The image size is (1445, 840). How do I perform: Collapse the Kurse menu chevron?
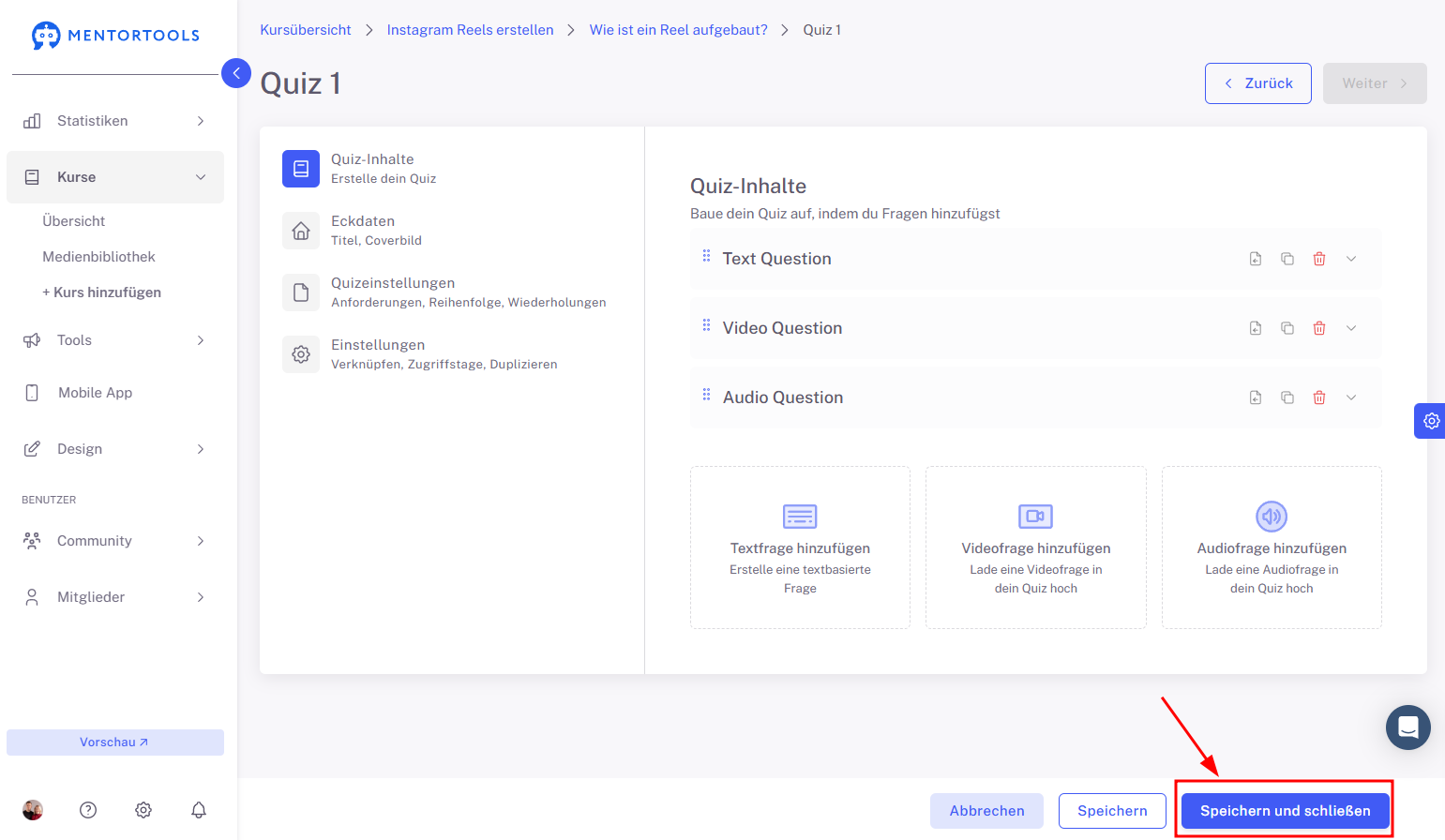[201, 177]
